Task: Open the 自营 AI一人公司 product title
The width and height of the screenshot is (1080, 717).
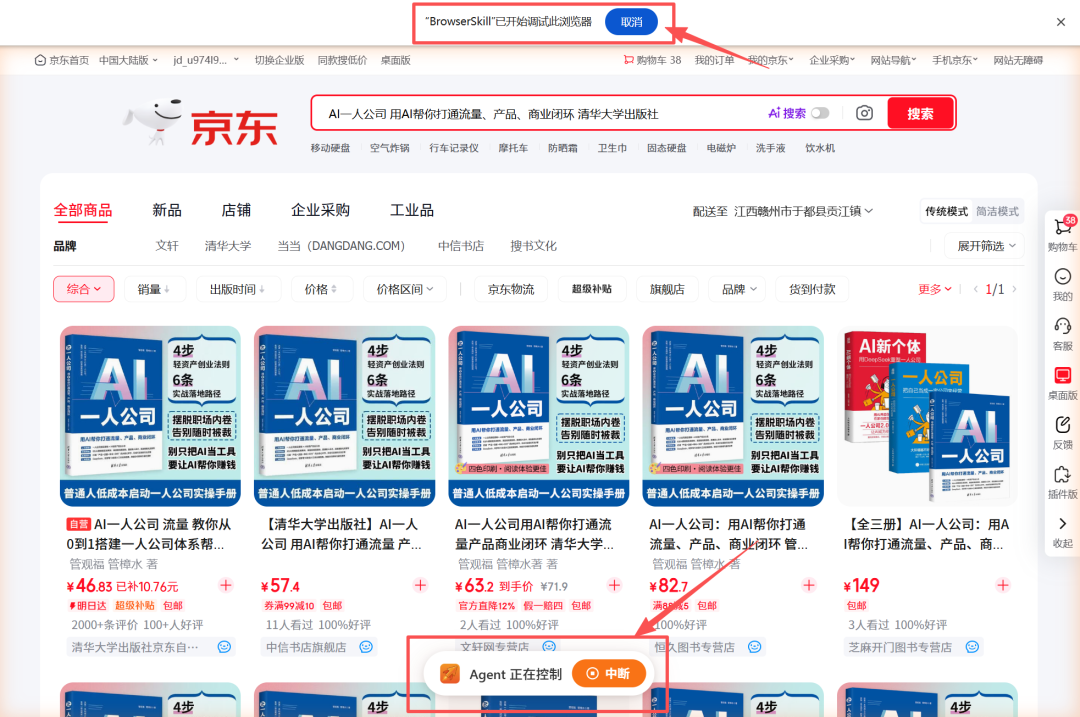Action: pos(149,534)
